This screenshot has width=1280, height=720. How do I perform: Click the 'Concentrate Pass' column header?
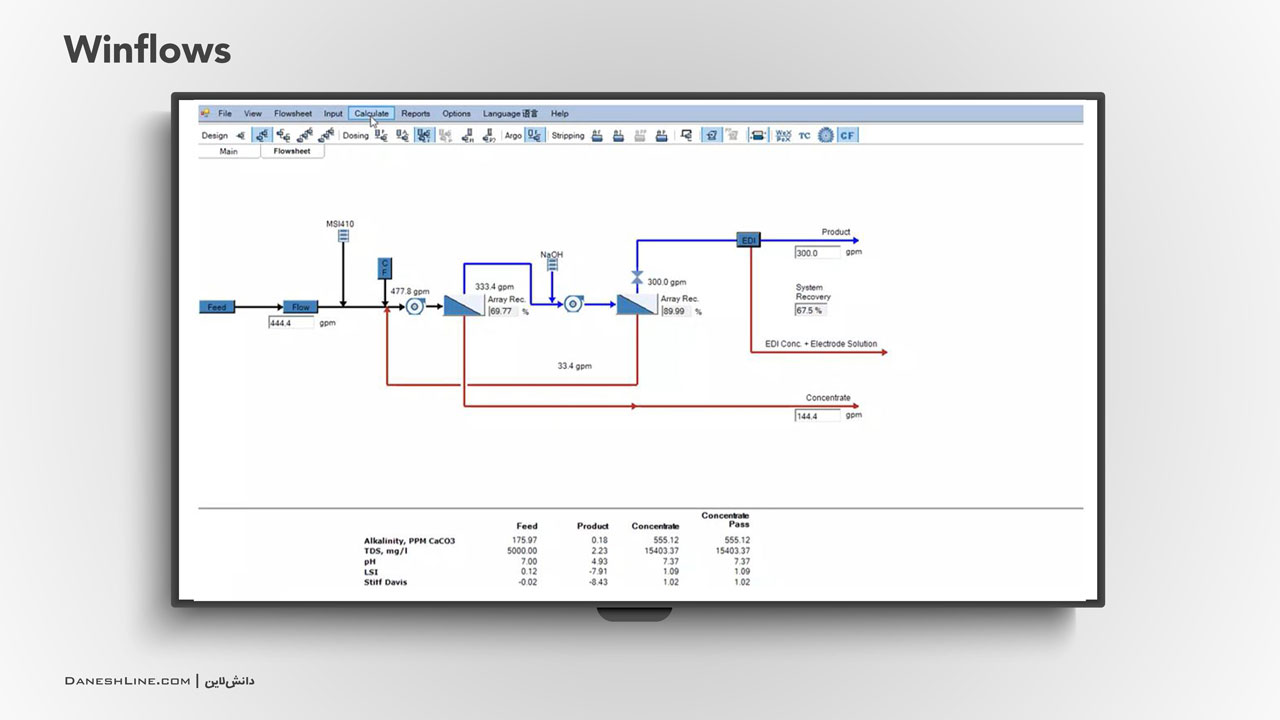click(x=725, y=520)
